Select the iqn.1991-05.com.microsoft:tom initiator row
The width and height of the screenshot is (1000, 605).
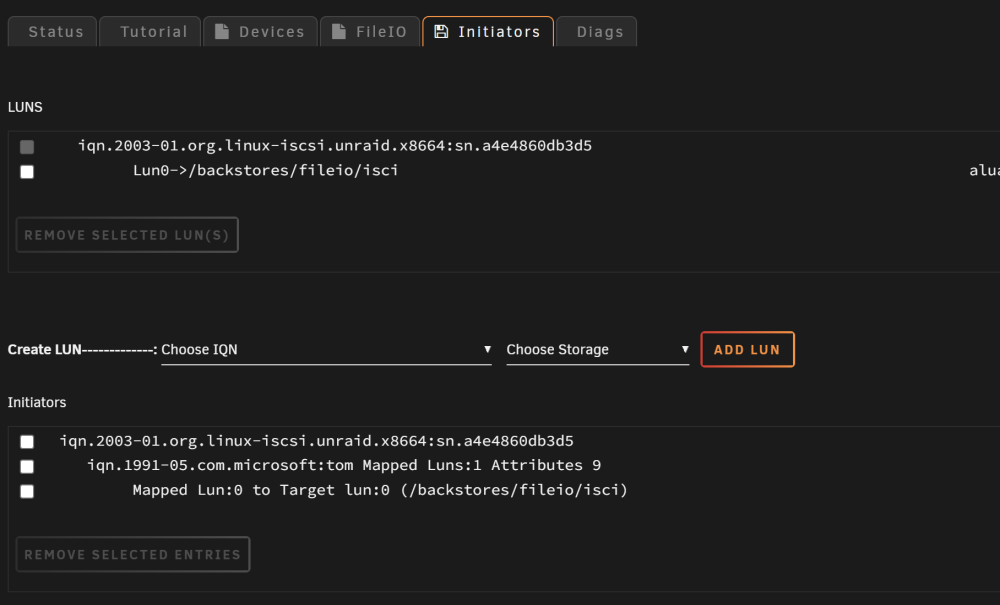pyautogui.click(x=344, y=465)
